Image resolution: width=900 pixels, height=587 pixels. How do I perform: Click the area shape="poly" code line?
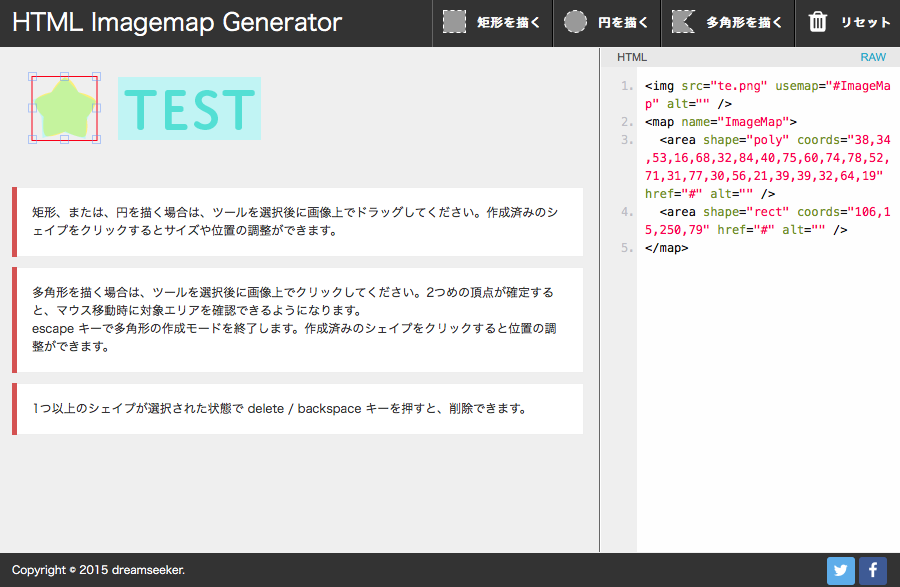point(767,166)
